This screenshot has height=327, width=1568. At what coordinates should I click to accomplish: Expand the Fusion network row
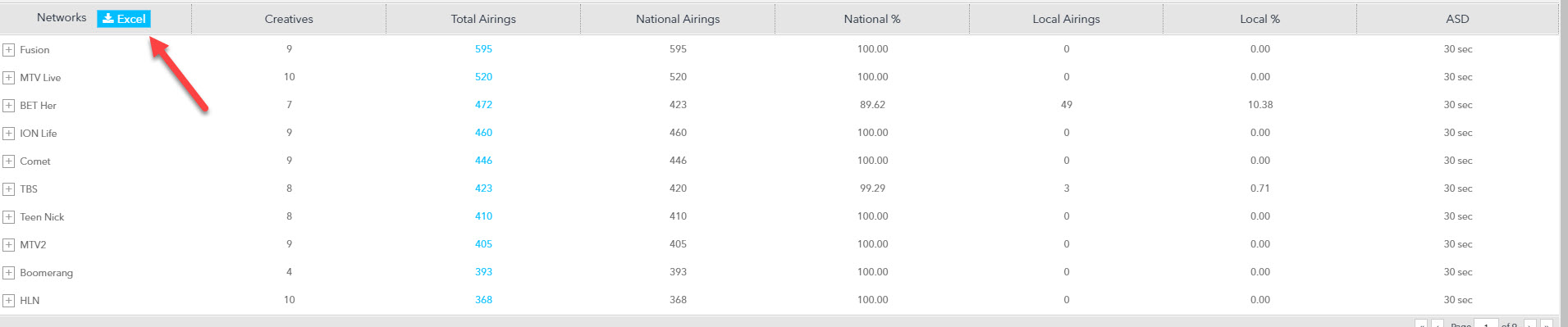tap(8, 50)
